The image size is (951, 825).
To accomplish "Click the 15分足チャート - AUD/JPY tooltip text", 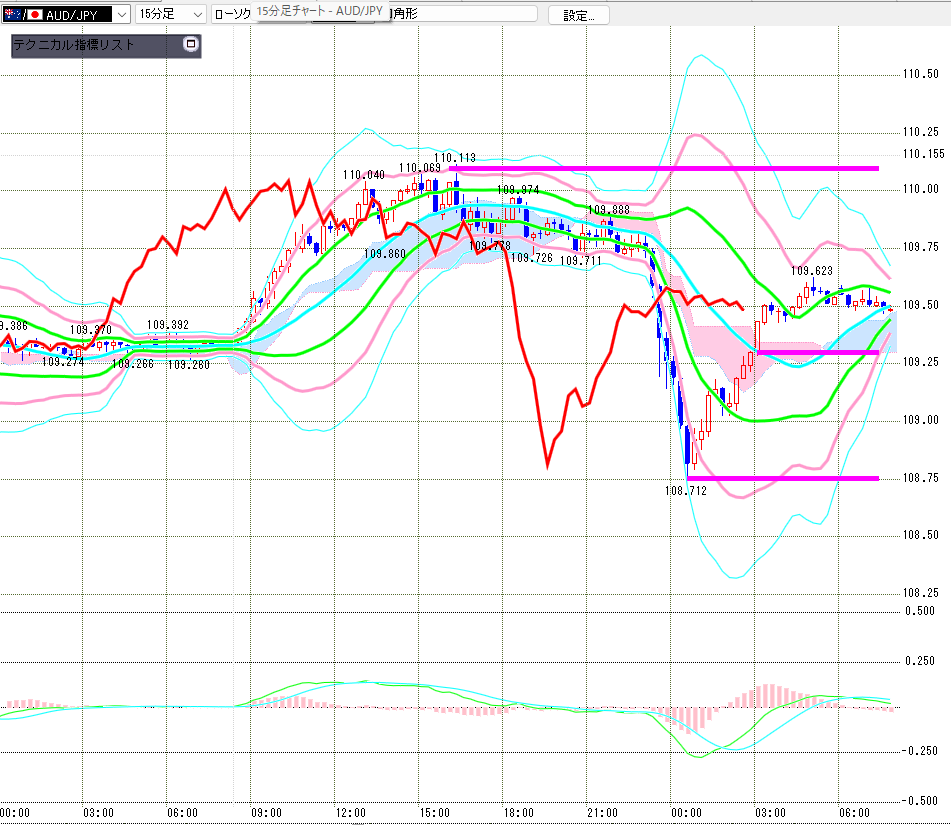I will pos(320,12).
